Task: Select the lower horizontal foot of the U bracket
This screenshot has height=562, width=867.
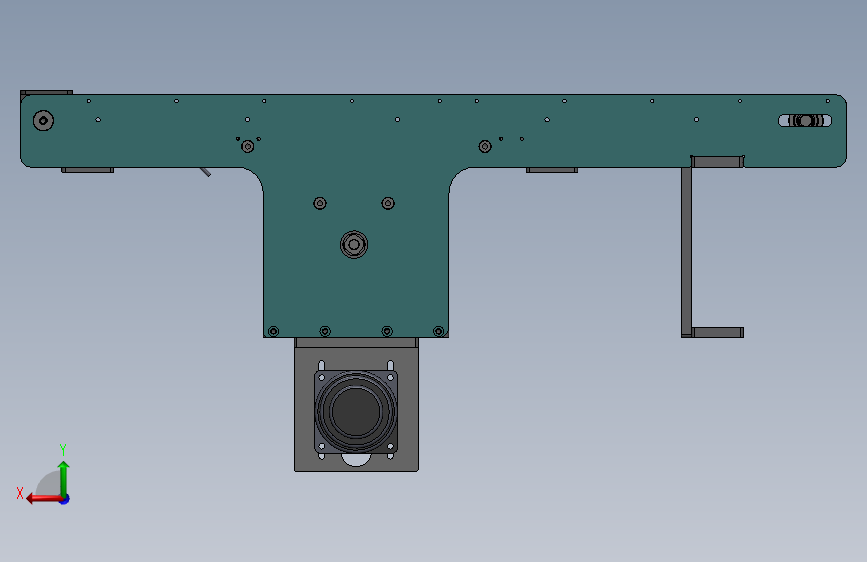Action: coord(717,332)
